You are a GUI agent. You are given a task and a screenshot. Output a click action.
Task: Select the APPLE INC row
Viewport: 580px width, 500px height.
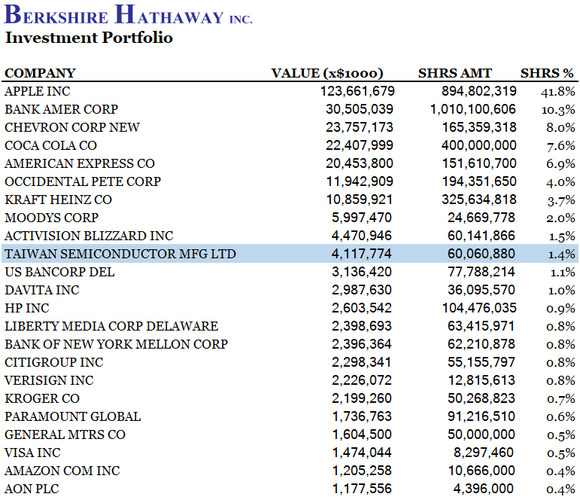[290, 91]
